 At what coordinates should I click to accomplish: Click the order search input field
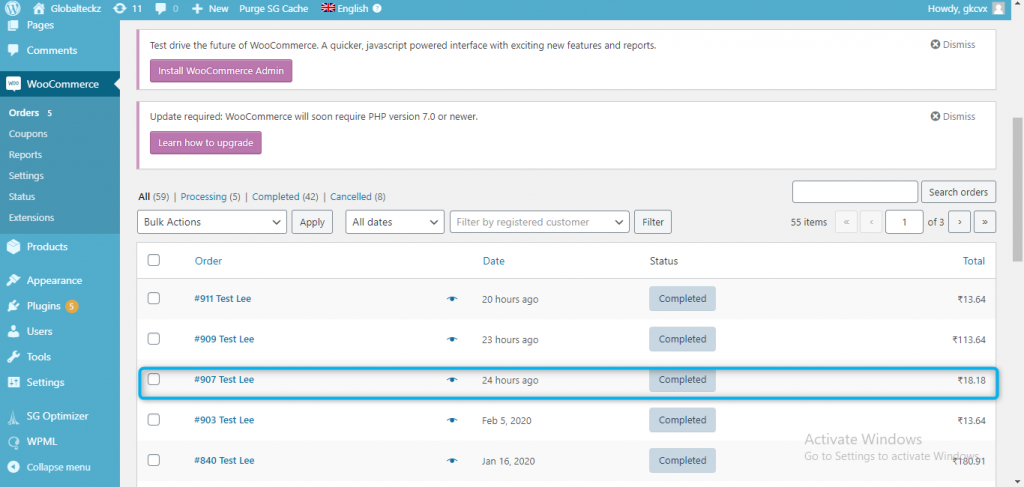(x=855, y=192)
